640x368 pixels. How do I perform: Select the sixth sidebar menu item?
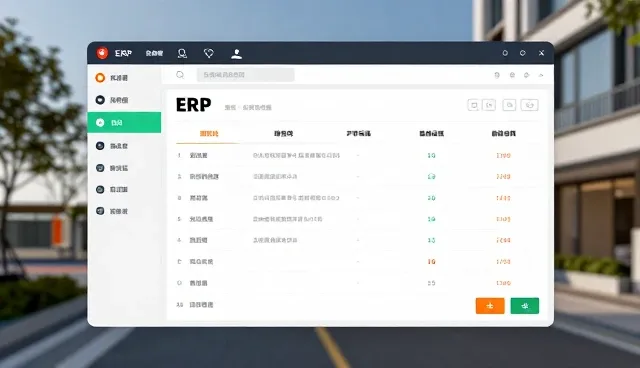pos(124,189)
